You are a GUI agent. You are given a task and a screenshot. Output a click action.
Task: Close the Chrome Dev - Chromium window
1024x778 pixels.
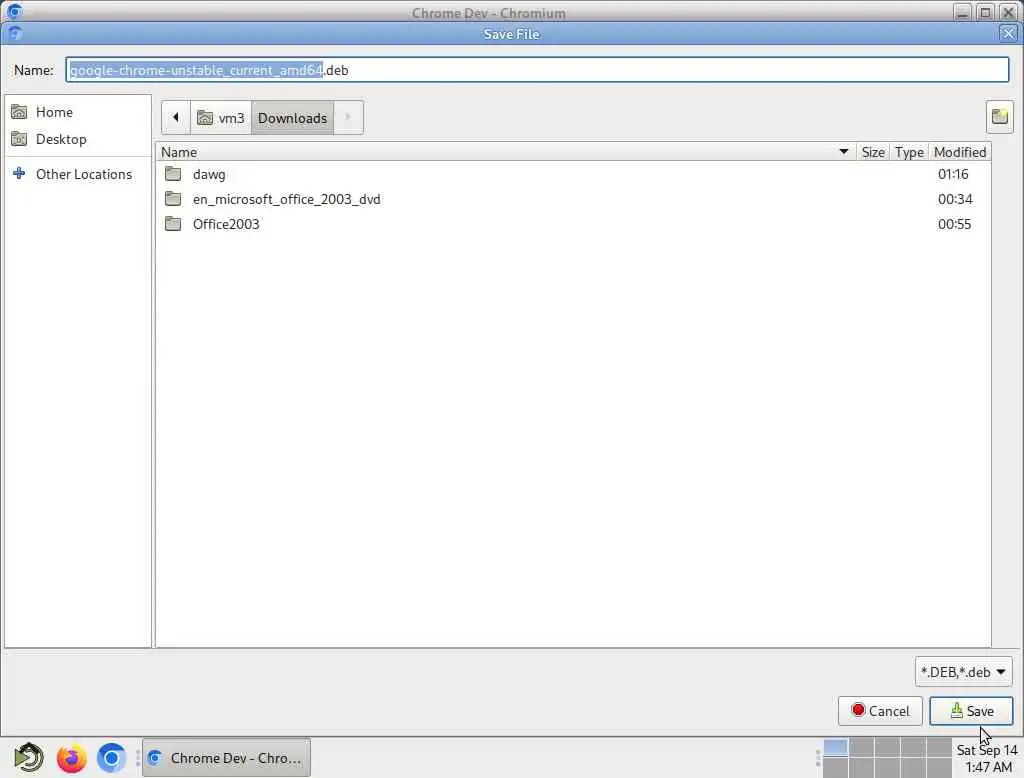click(1009, 12)
